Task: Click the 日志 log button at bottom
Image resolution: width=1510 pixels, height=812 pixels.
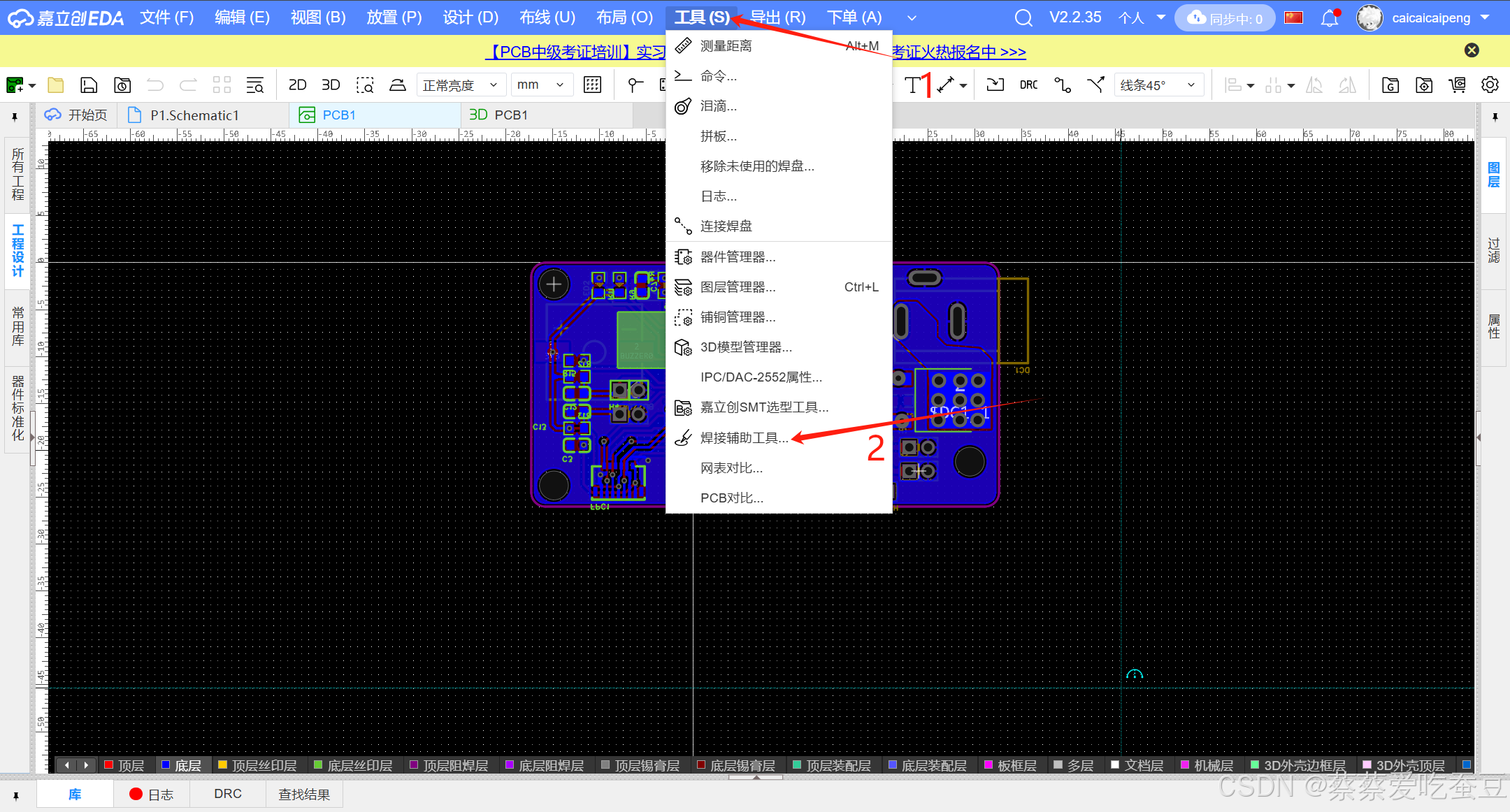Action: tap(152, 795)
